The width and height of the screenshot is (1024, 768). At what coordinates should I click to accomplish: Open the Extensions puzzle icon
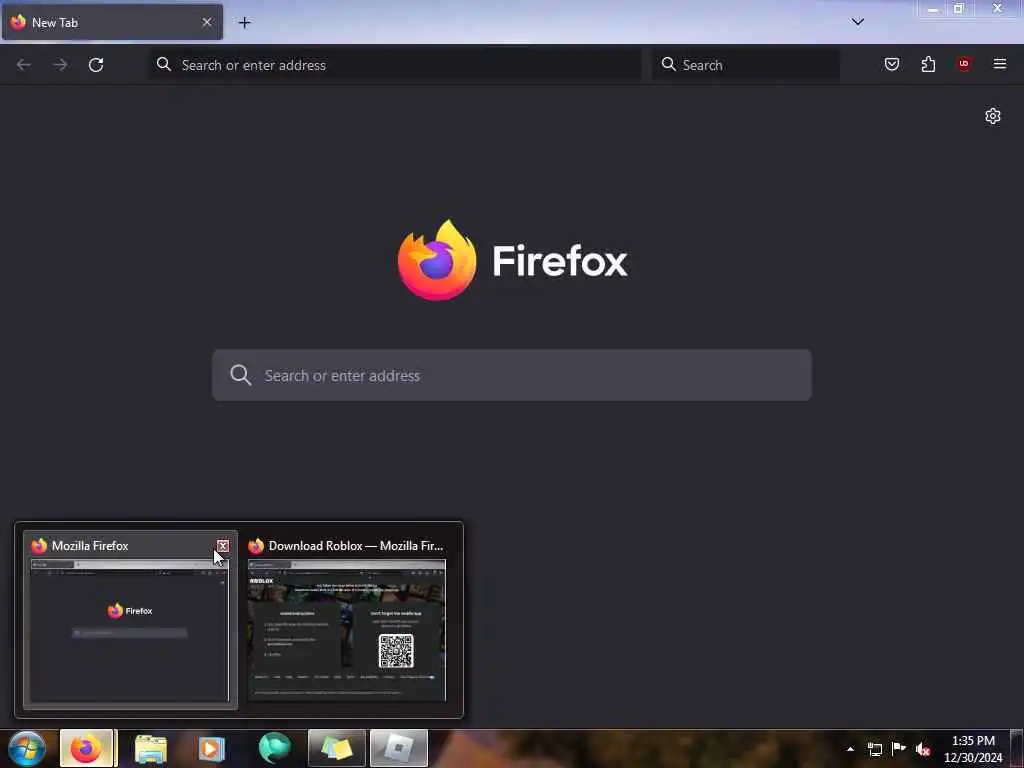928,64
